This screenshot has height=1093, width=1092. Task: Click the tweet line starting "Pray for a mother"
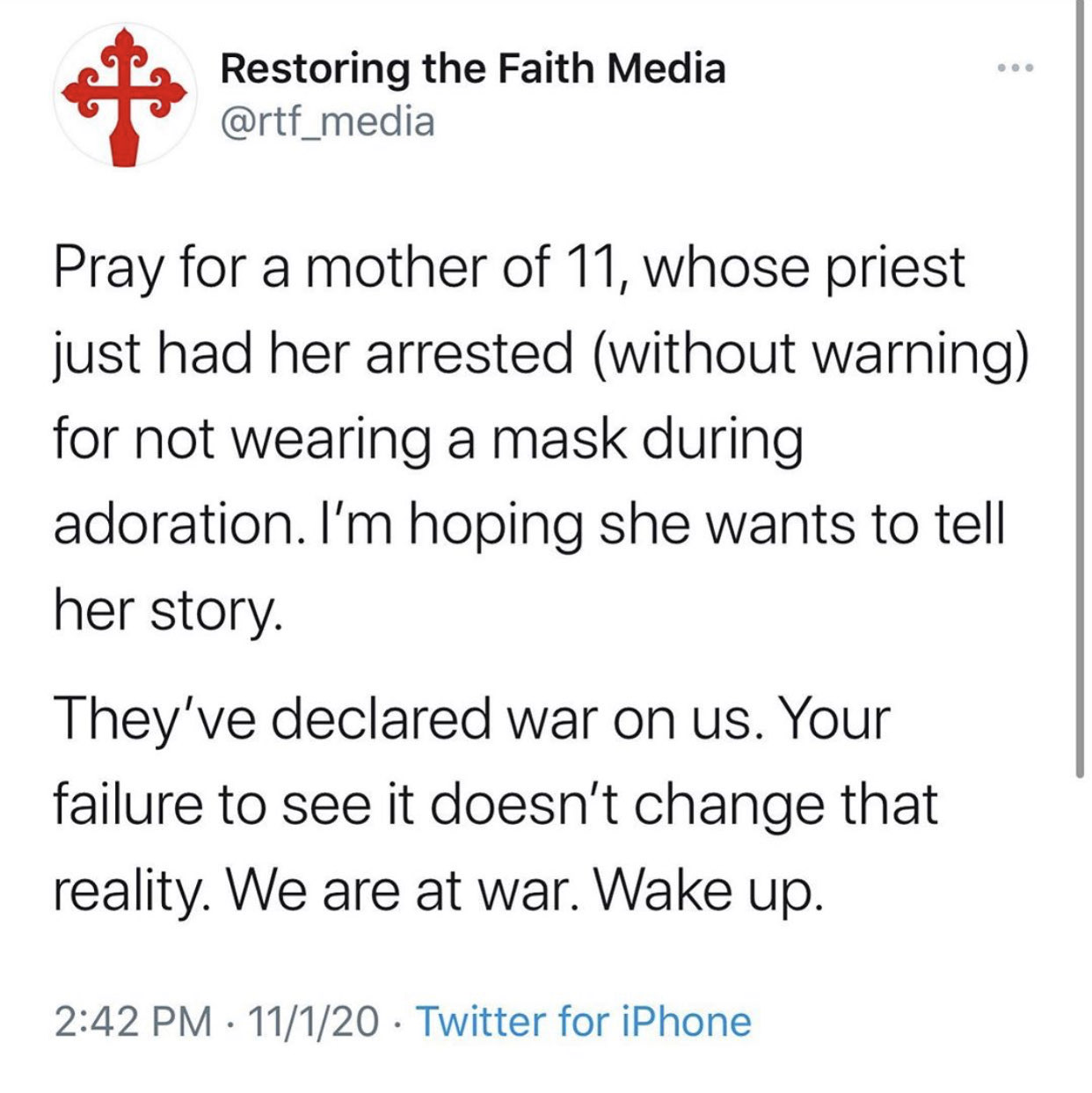click(x=509, y=269)
